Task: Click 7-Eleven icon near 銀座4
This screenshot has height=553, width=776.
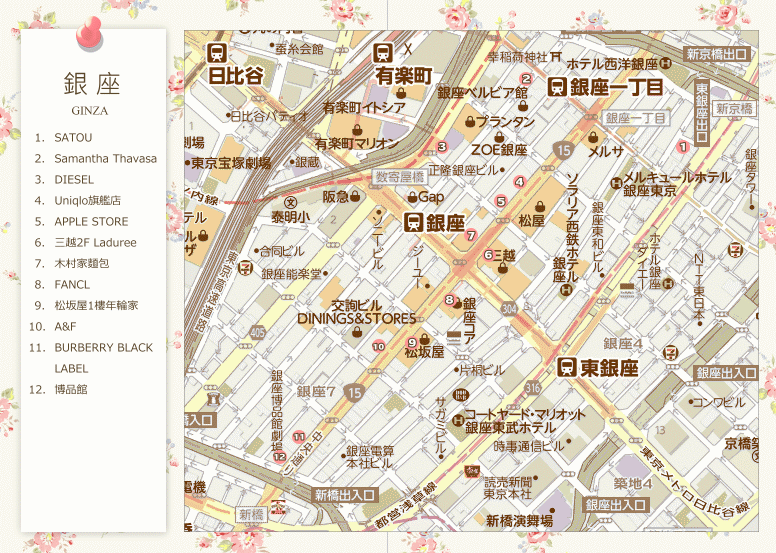Action: 671,352
